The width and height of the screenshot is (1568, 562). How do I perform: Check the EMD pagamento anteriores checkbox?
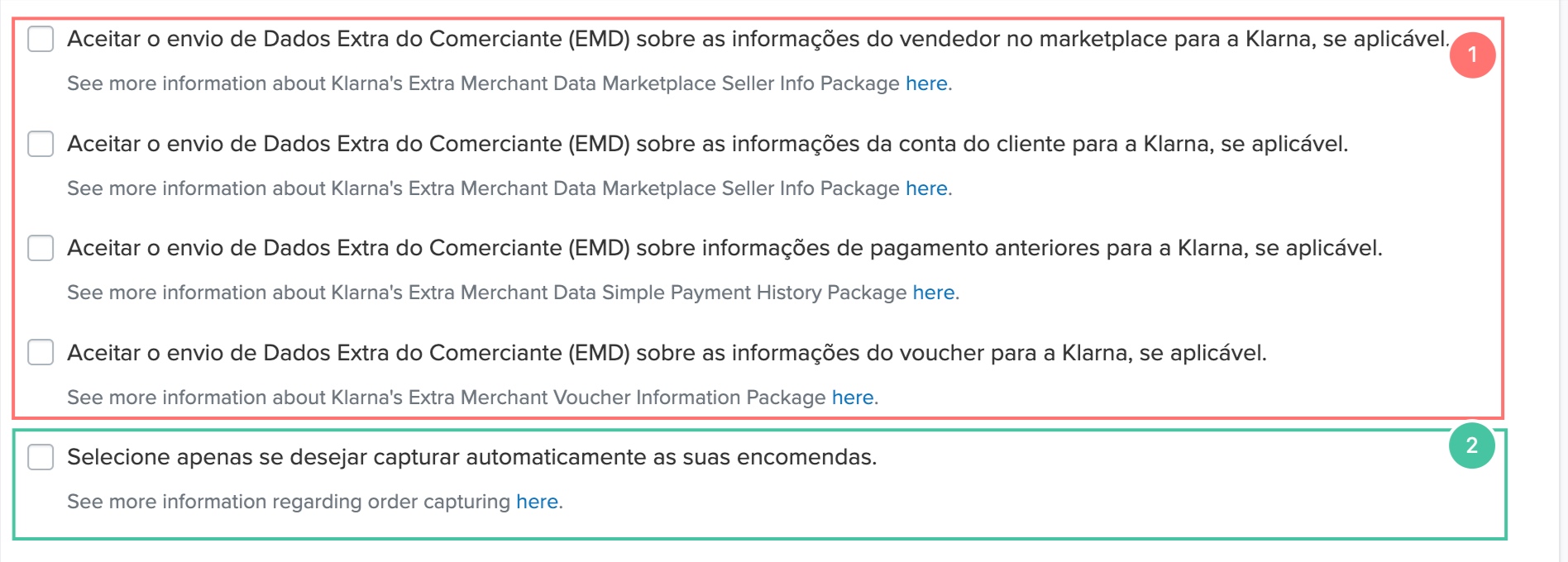coord(41,248)
